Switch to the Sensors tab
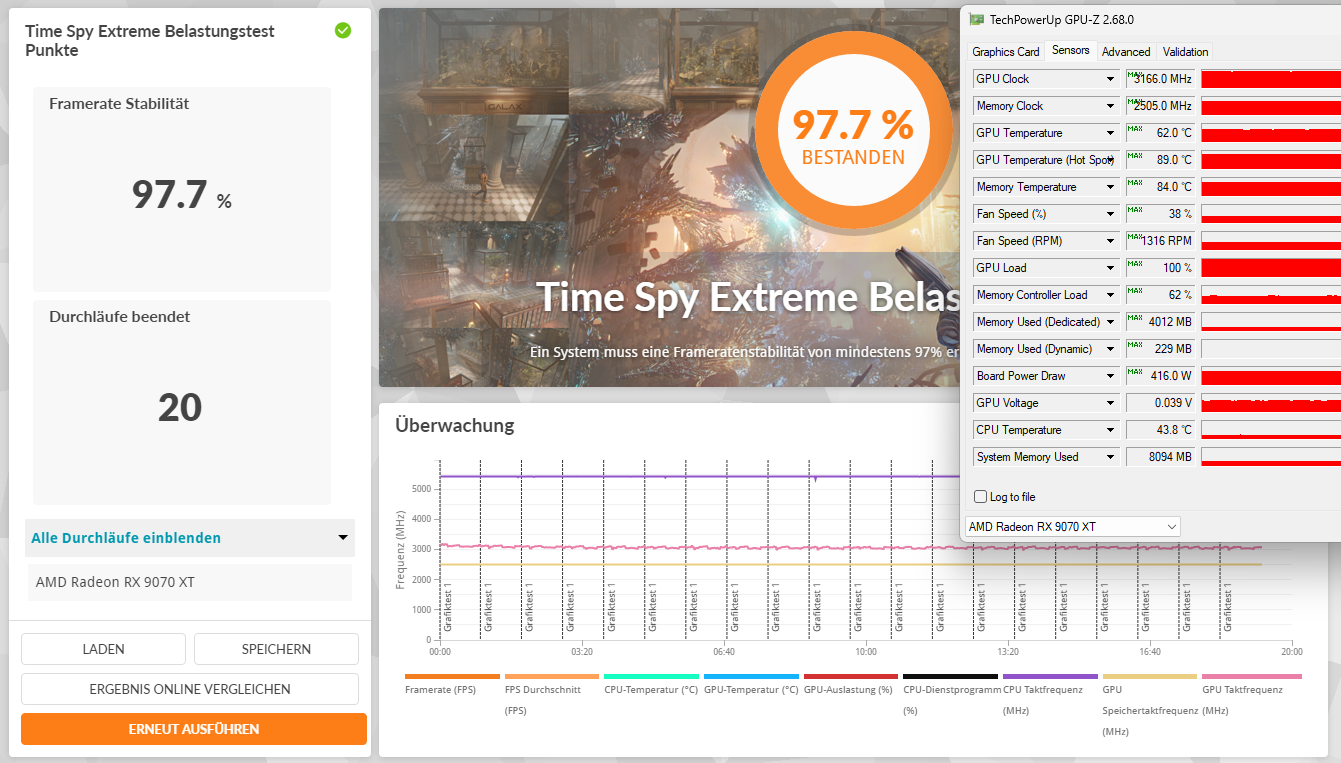This screenshot has height=763, width=1341. pyautogui.click(x=1071, y=50)
